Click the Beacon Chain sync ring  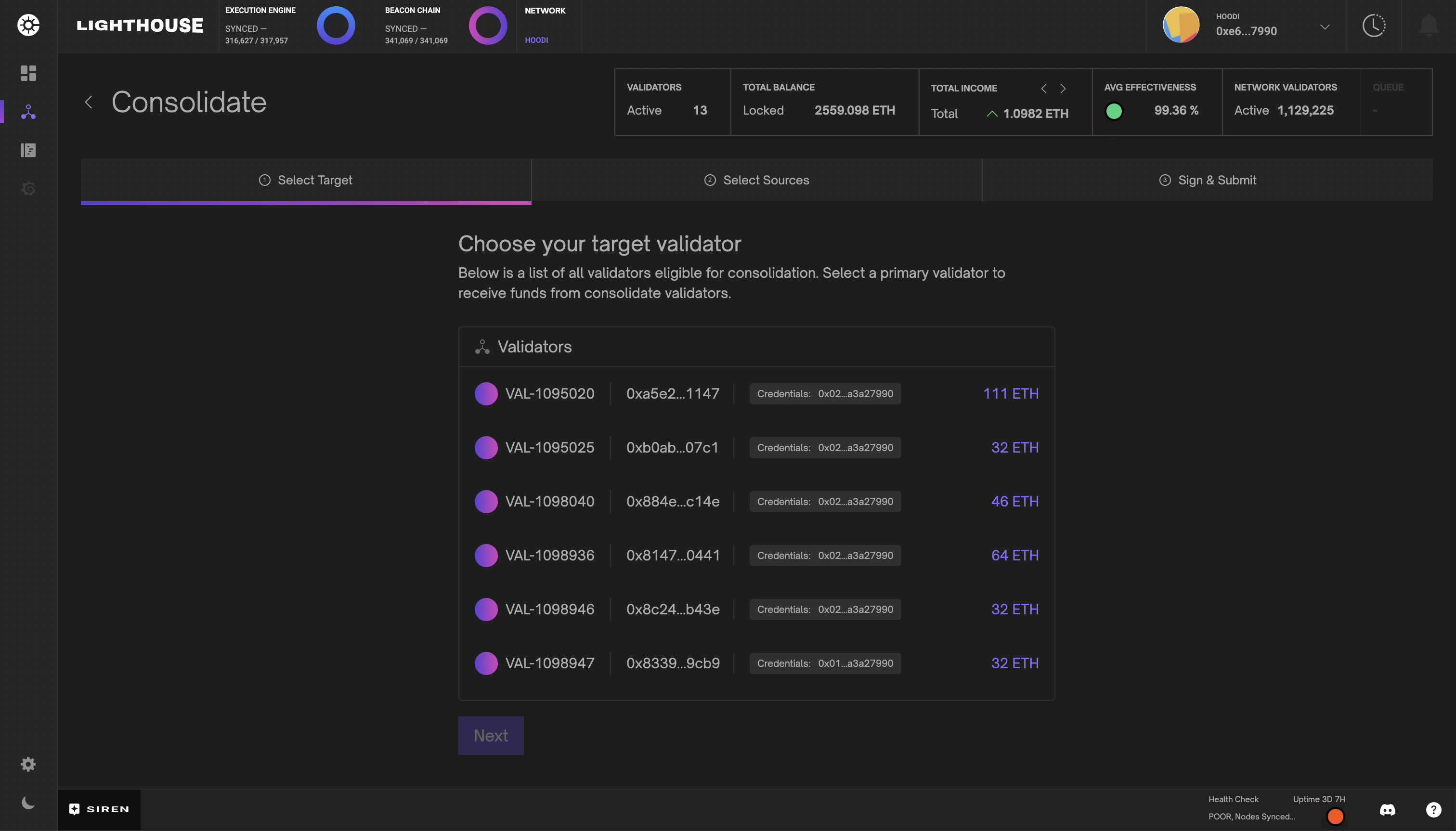pos(488,25)
